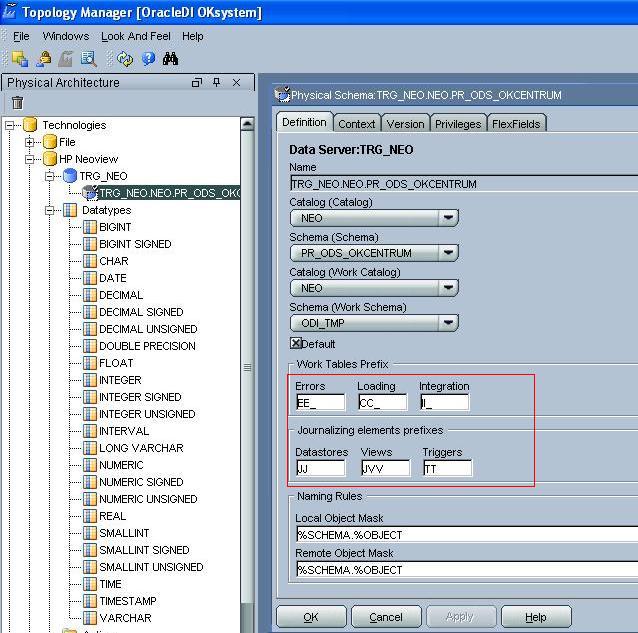
Task: Click the Local Object Mask field
Action: coord(467,535)
